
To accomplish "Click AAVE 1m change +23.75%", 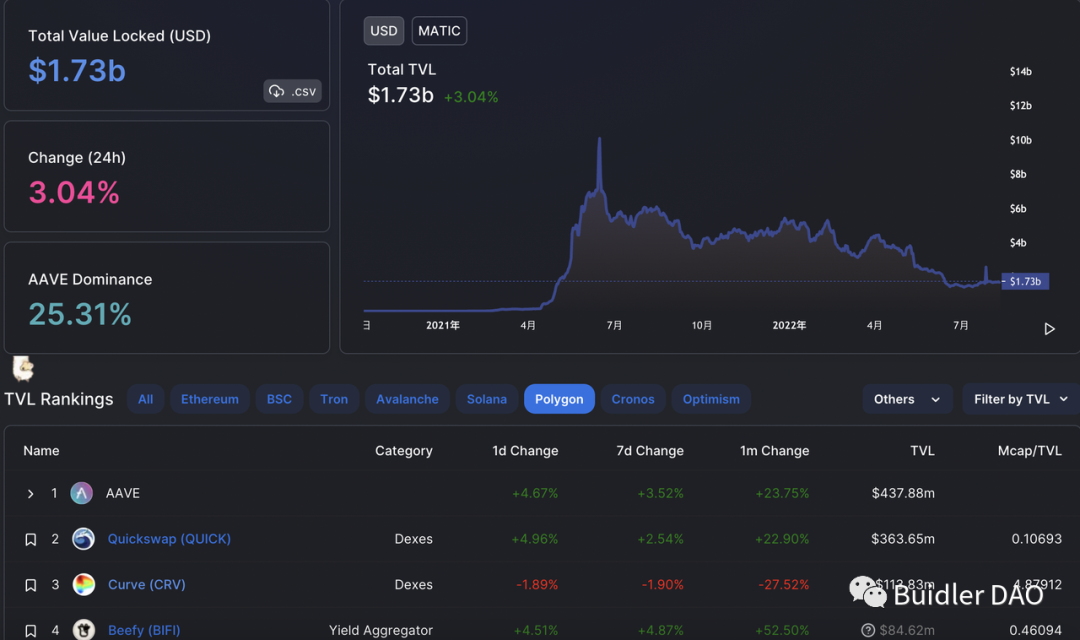I will pyautogui.click(x=782, y=493).
